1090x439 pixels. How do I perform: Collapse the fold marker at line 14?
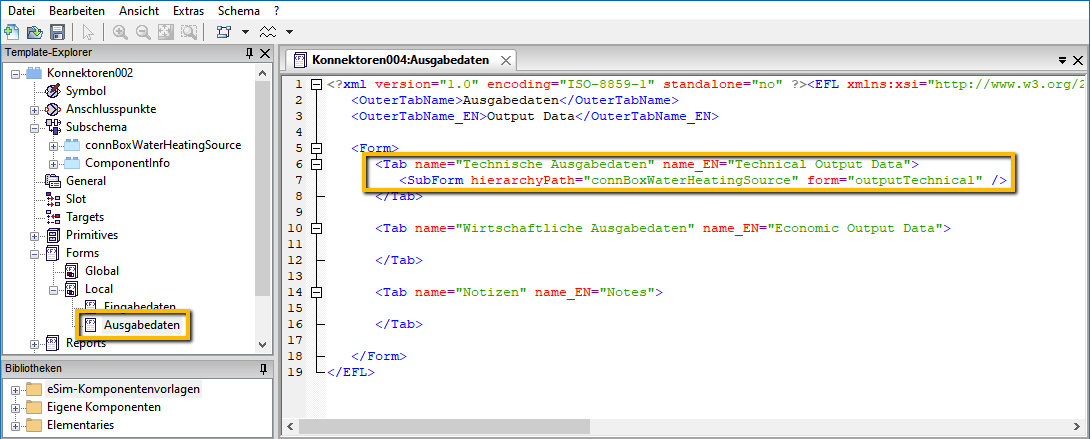(x=317, y=292)
